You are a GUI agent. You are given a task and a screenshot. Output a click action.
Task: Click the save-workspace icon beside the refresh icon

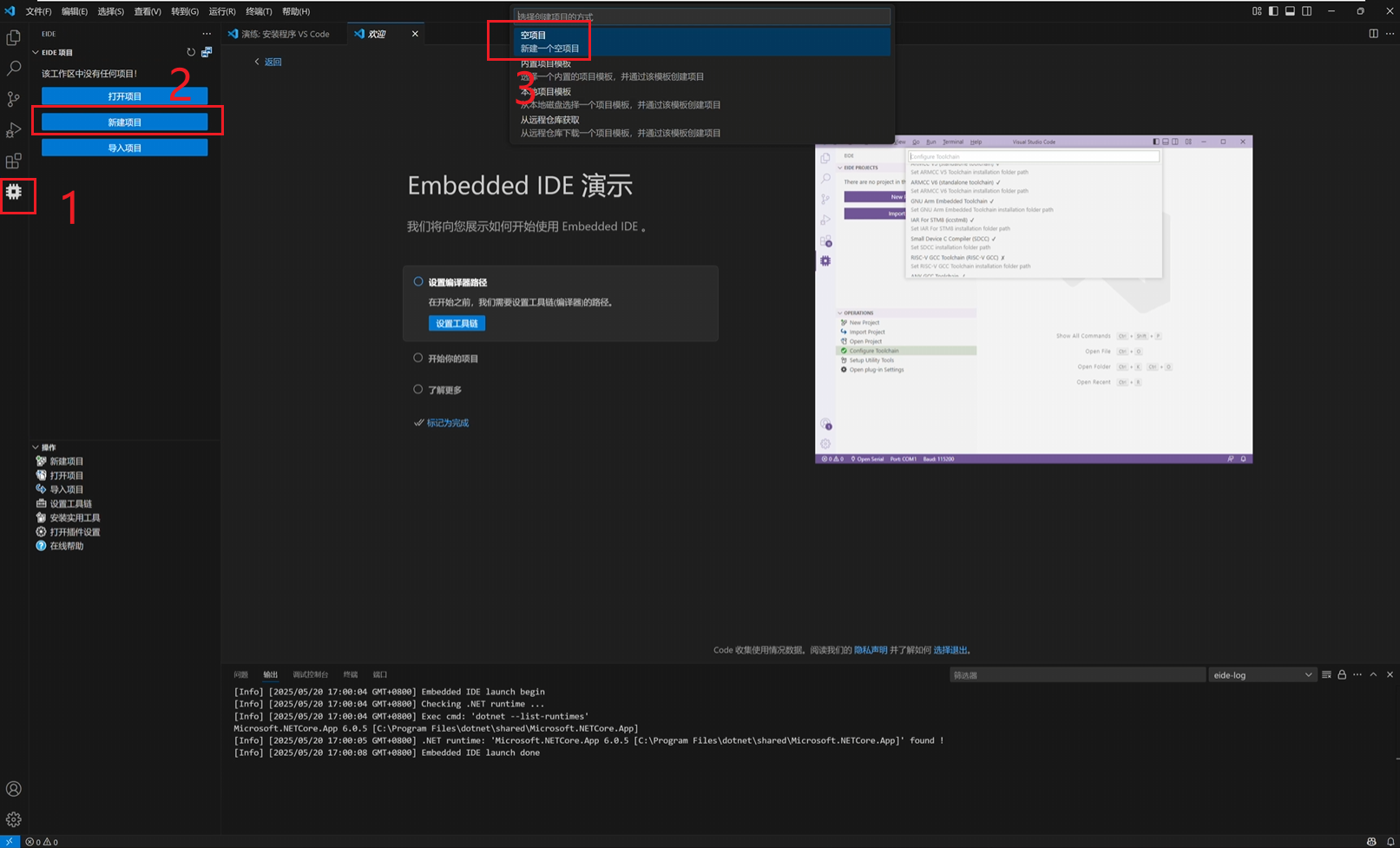point(207,52)
